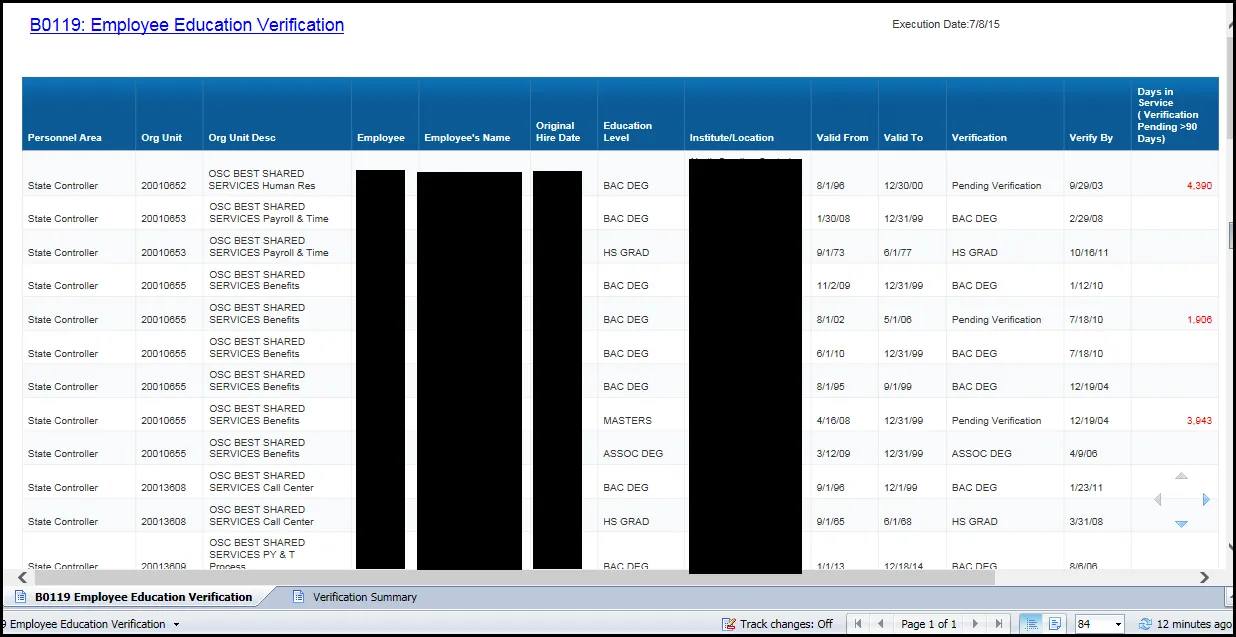Click the blue down navigation arrow overlay
This screenshot has width=1236, height=637.
pos(1181,524)
